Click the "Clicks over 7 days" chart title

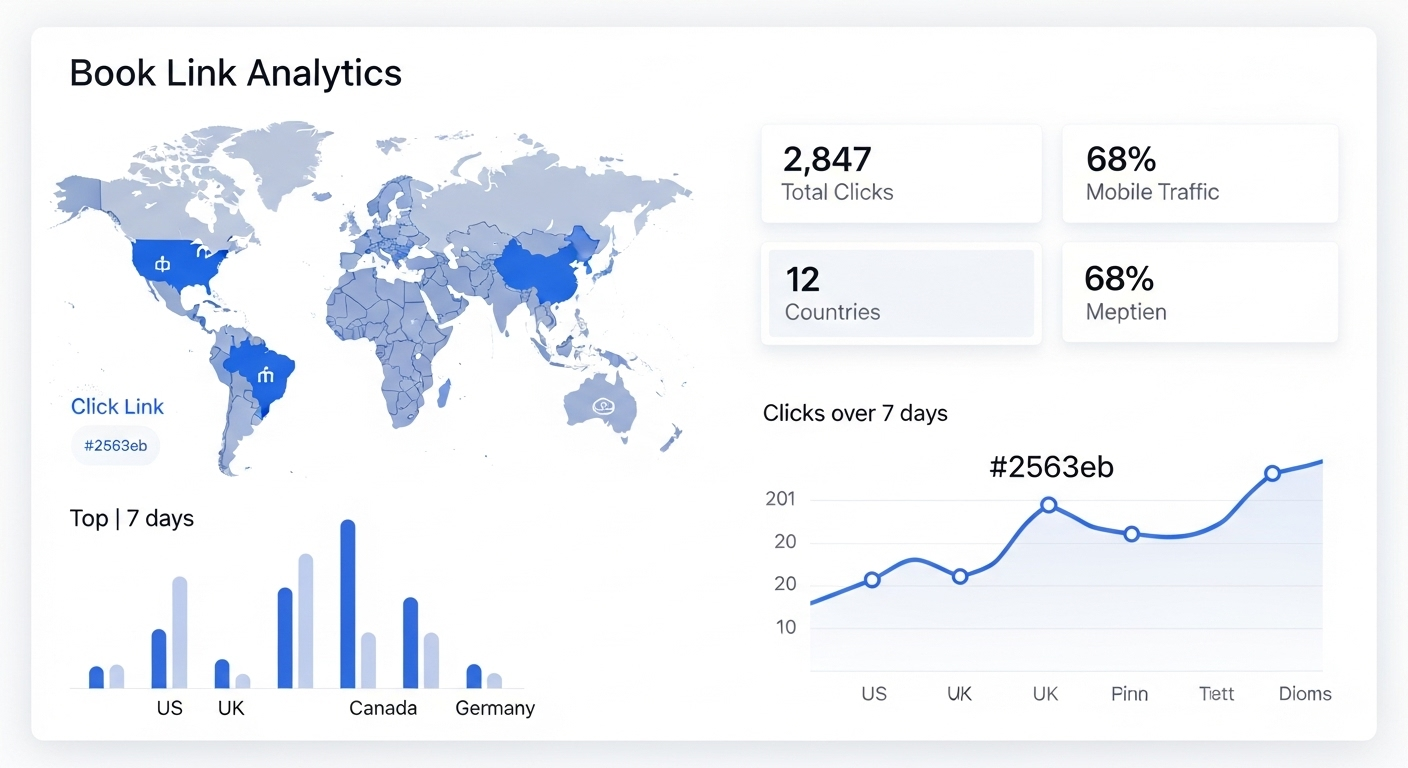(x=855, y=413)
